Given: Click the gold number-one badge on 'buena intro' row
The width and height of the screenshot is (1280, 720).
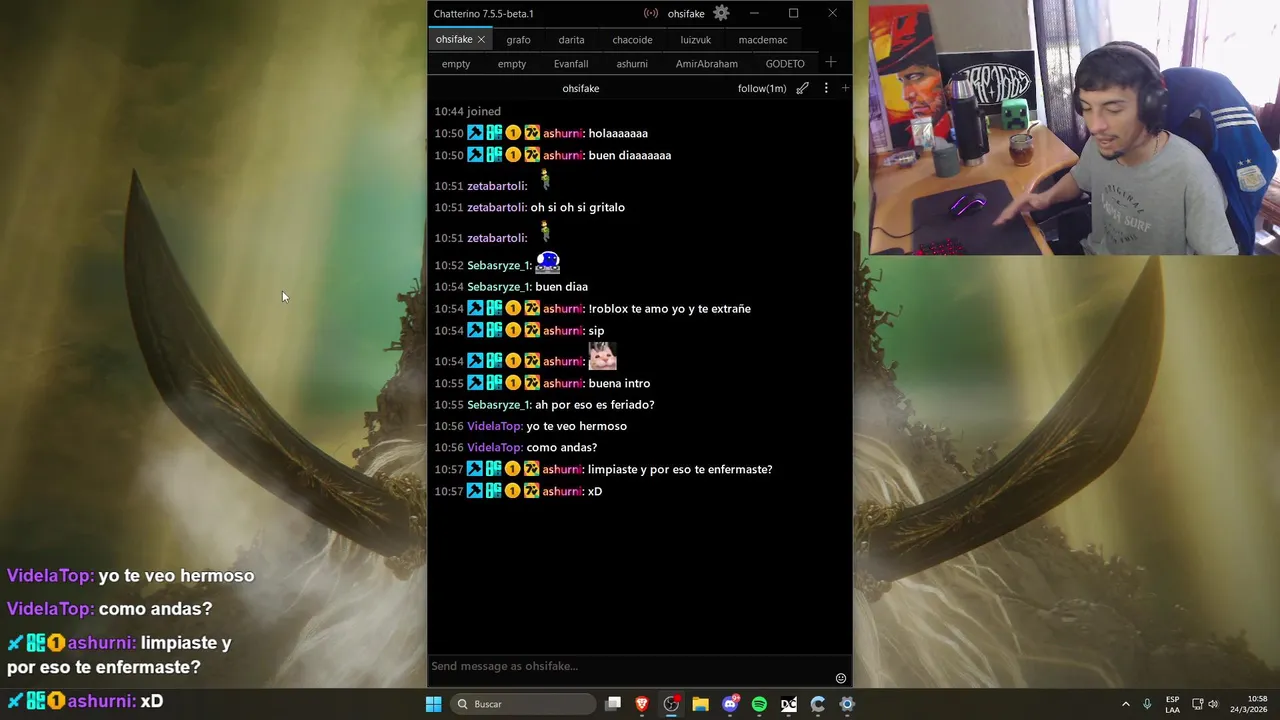Looking at the screenshot, I should [513, 383].
